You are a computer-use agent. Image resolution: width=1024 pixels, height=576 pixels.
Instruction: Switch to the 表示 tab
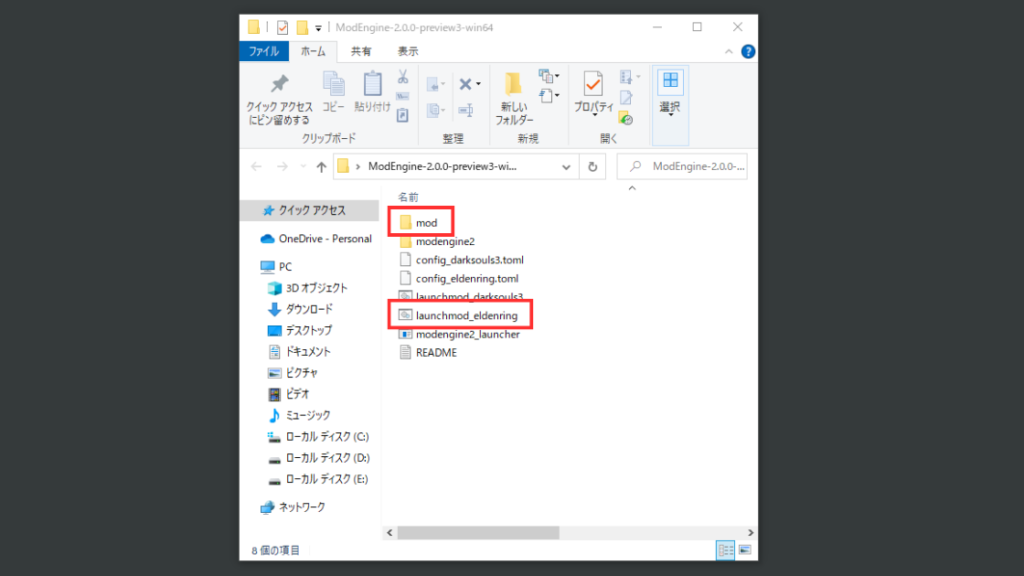408,51
